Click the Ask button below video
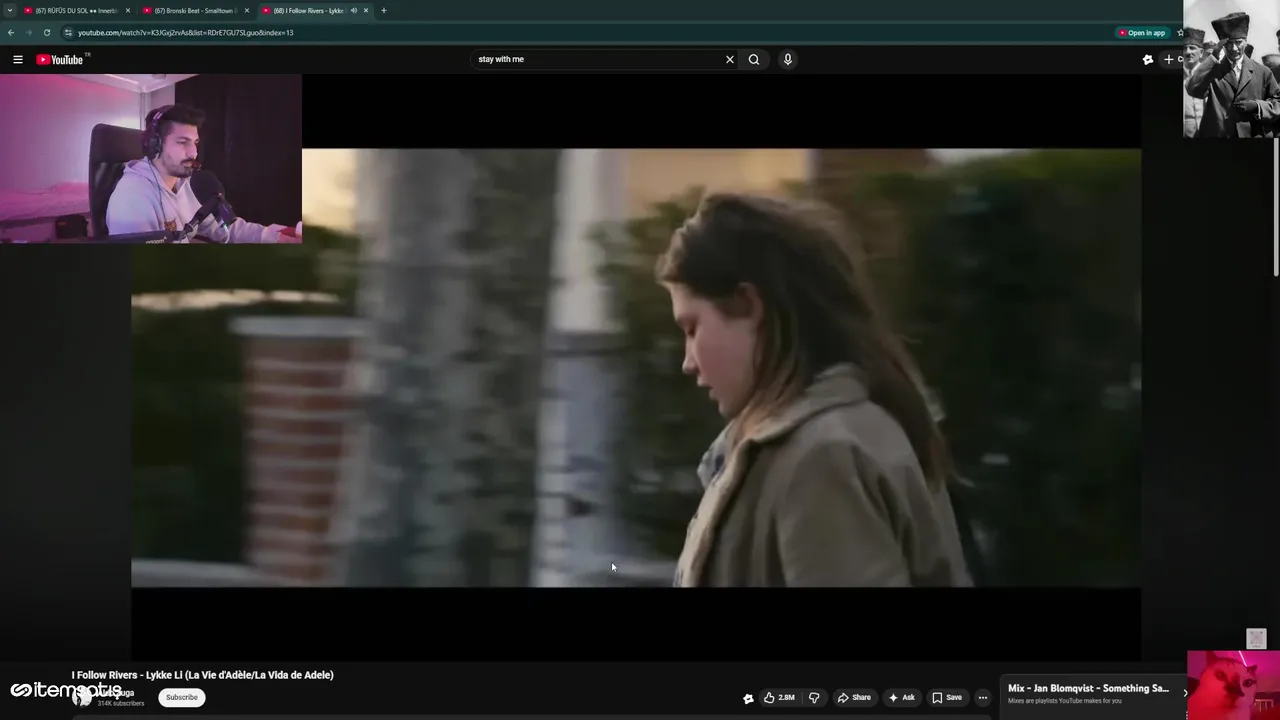This screenshot has width=1280, height=720. [901, 697]
